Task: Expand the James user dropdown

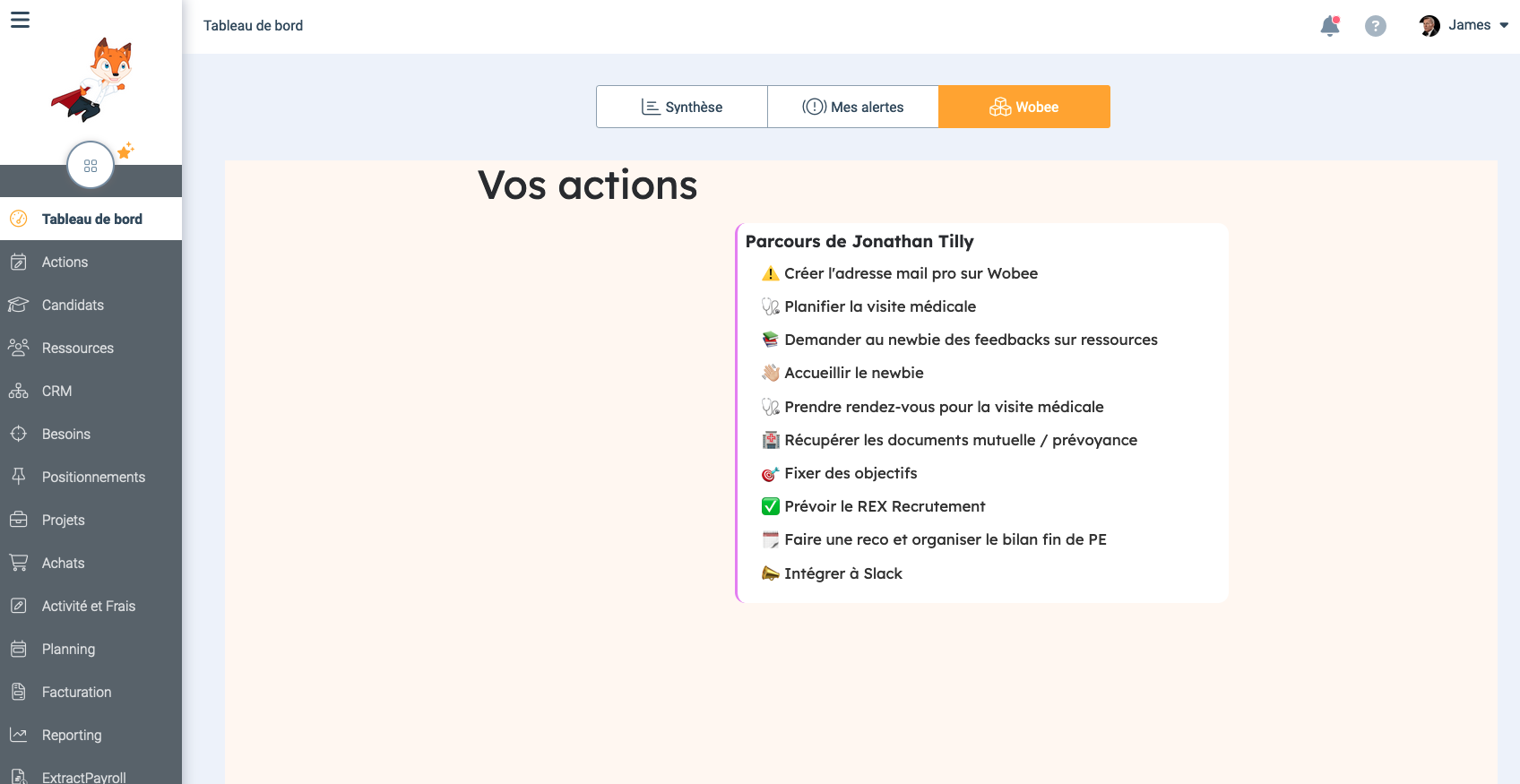Action: click(x=1503, y=25)
